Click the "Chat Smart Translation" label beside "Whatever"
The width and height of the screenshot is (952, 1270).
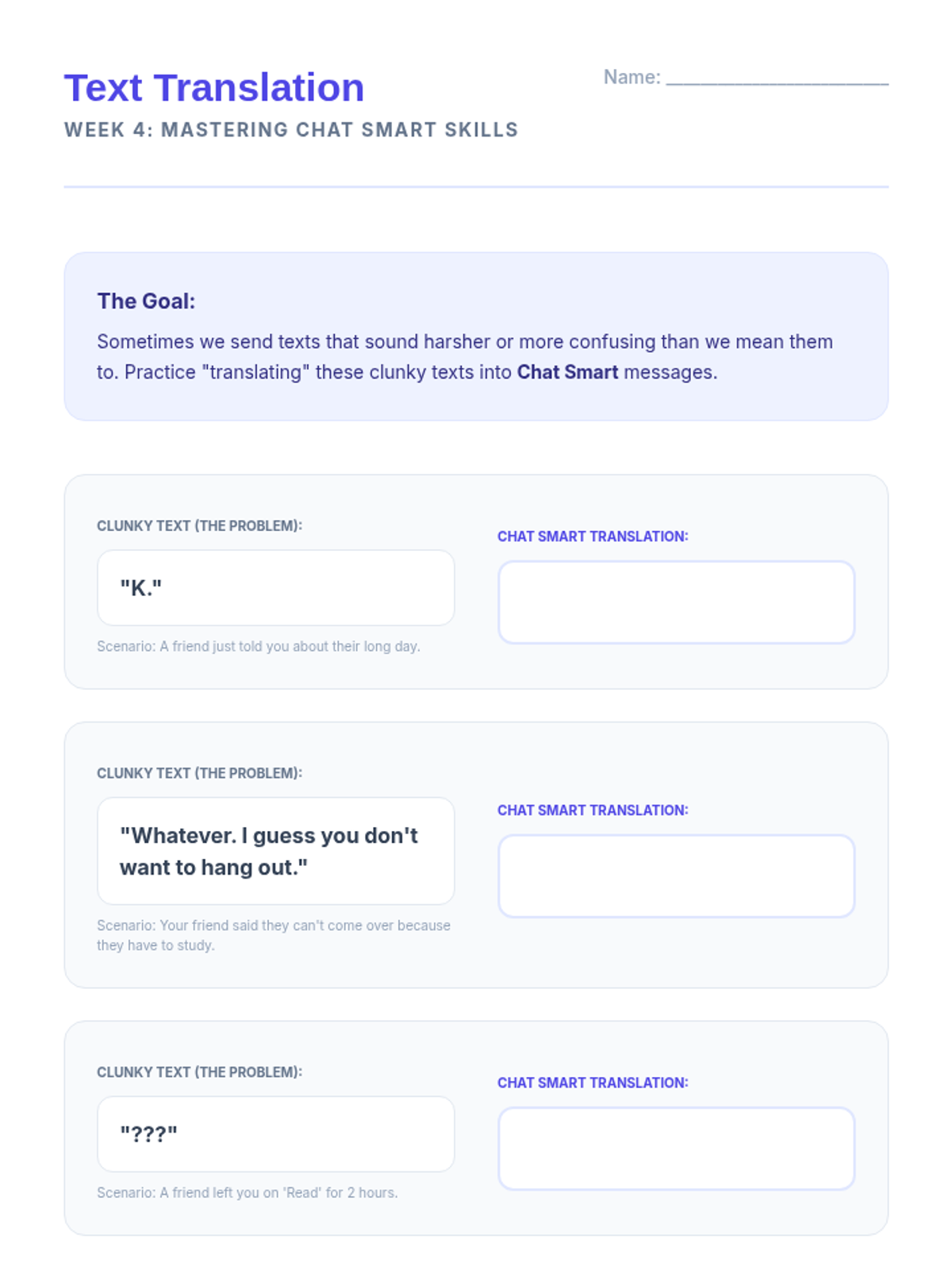pyautogui.click(x=593, y=810)
